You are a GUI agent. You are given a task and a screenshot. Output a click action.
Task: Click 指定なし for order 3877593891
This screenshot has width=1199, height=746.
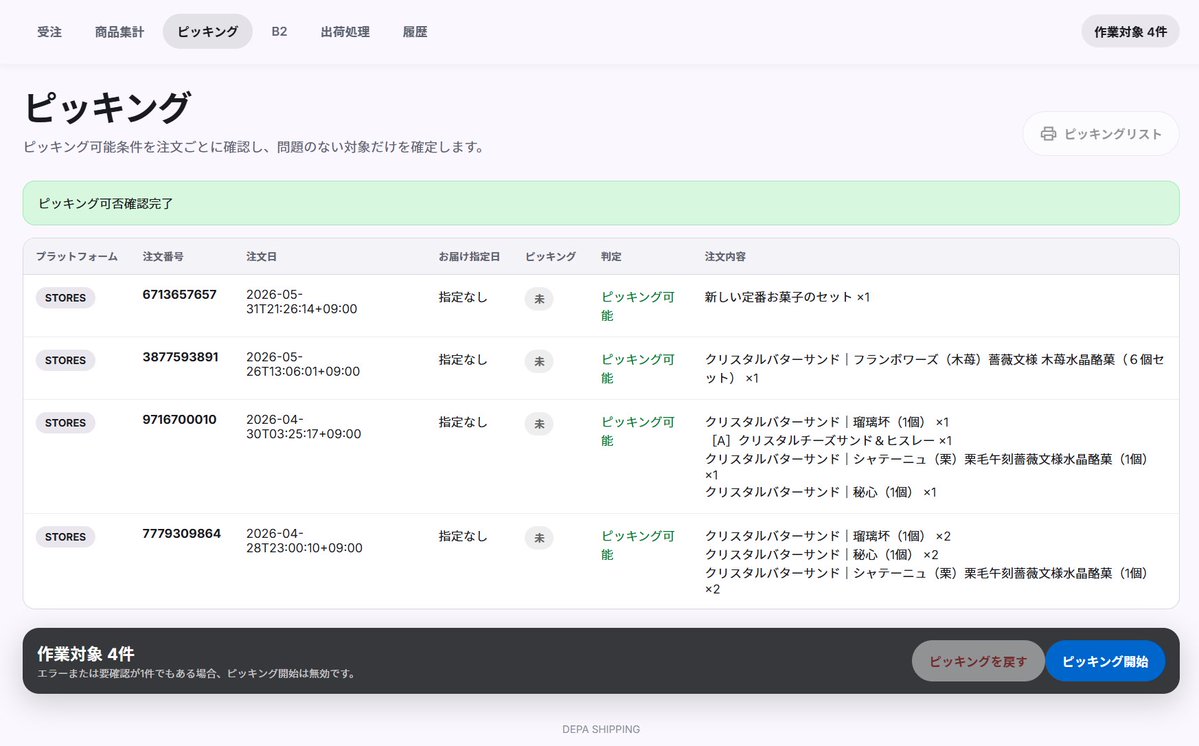click(463, 360)
